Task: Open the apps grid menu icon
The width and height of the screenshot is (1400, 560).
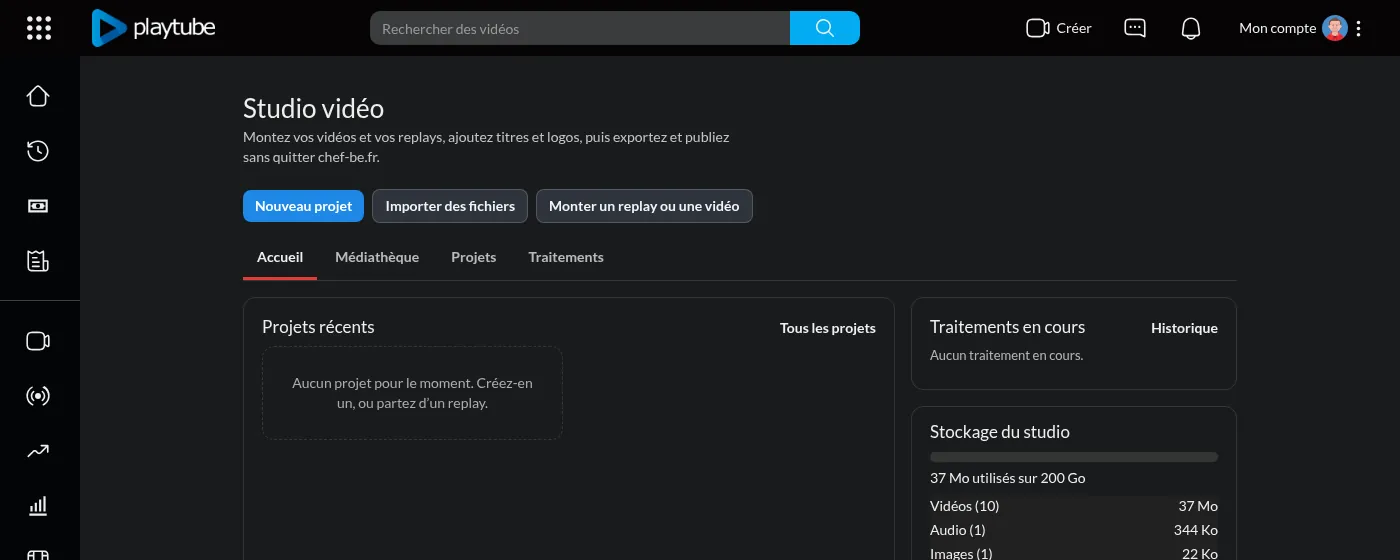Action: [38, 28]
